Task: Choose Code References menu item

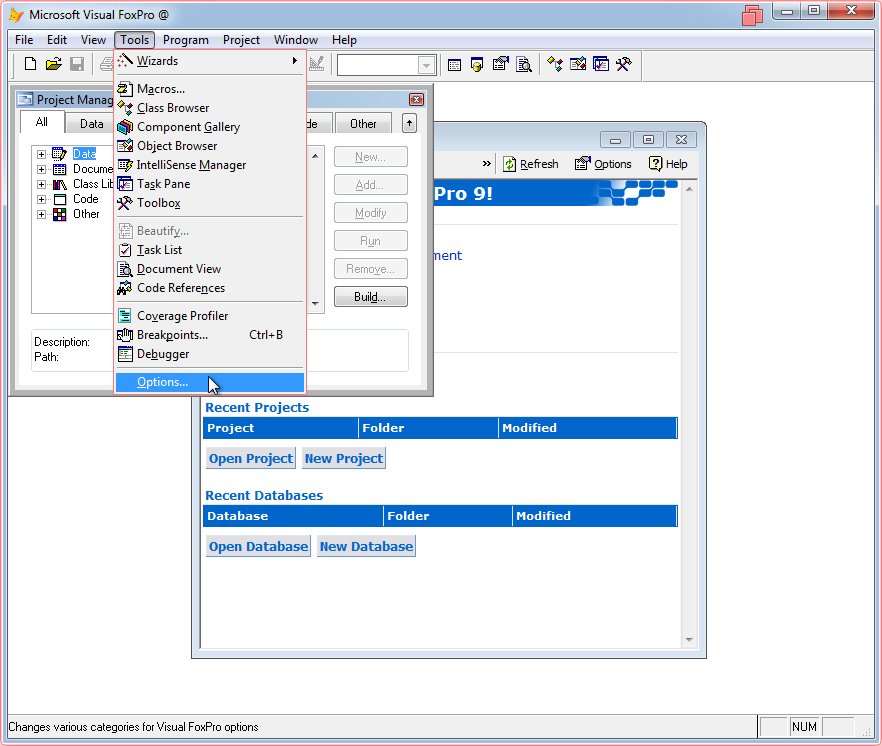Action: (x=210, y=288)
